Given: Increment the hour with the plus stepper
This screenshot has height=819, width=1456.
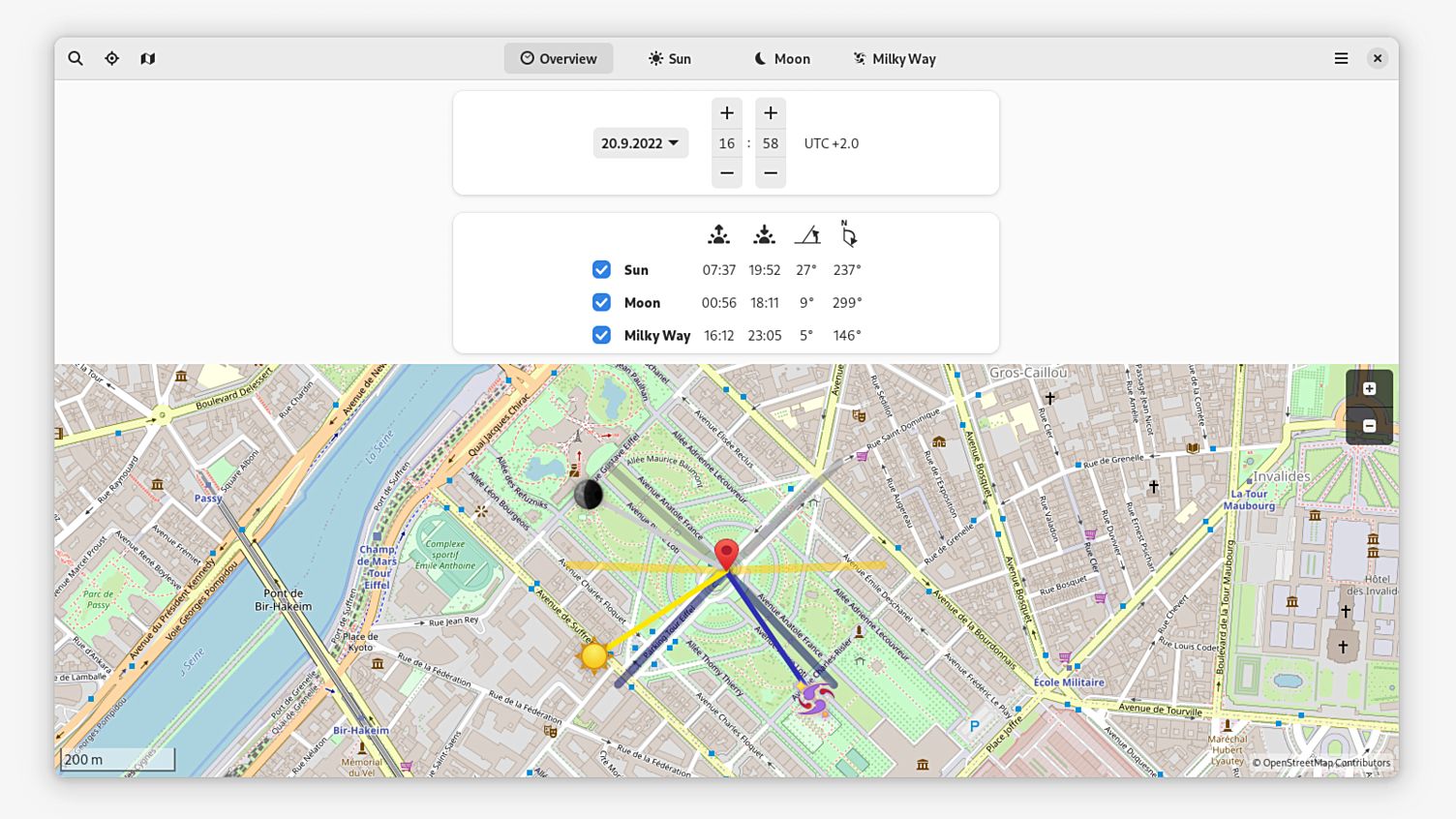Looking at the screenshot, I should 726,112.
